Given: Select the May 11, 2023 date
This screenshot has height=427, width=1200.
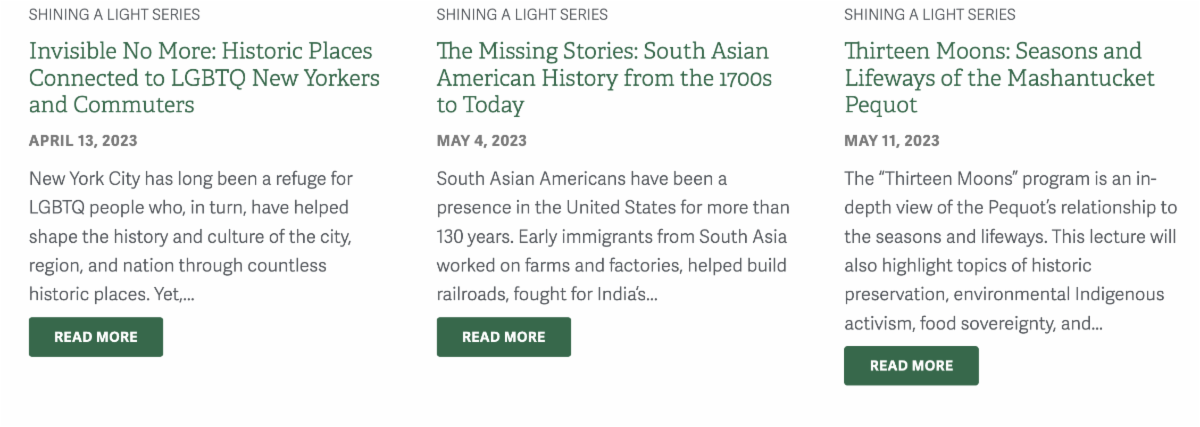Looking at the screenshot, I should [x=891, y=141].
